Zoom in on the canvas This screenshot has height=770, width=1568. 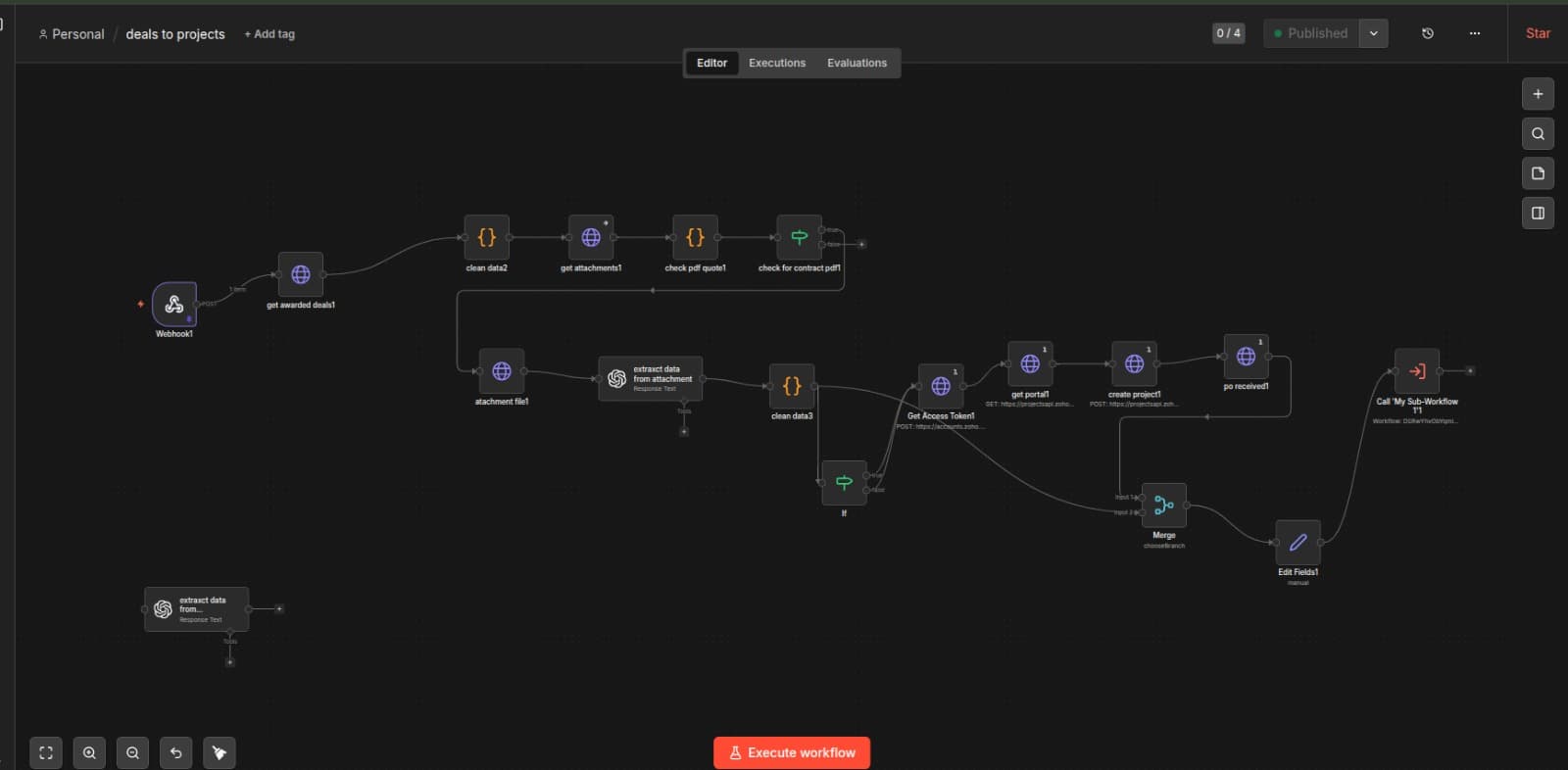[x=89, y=752]
